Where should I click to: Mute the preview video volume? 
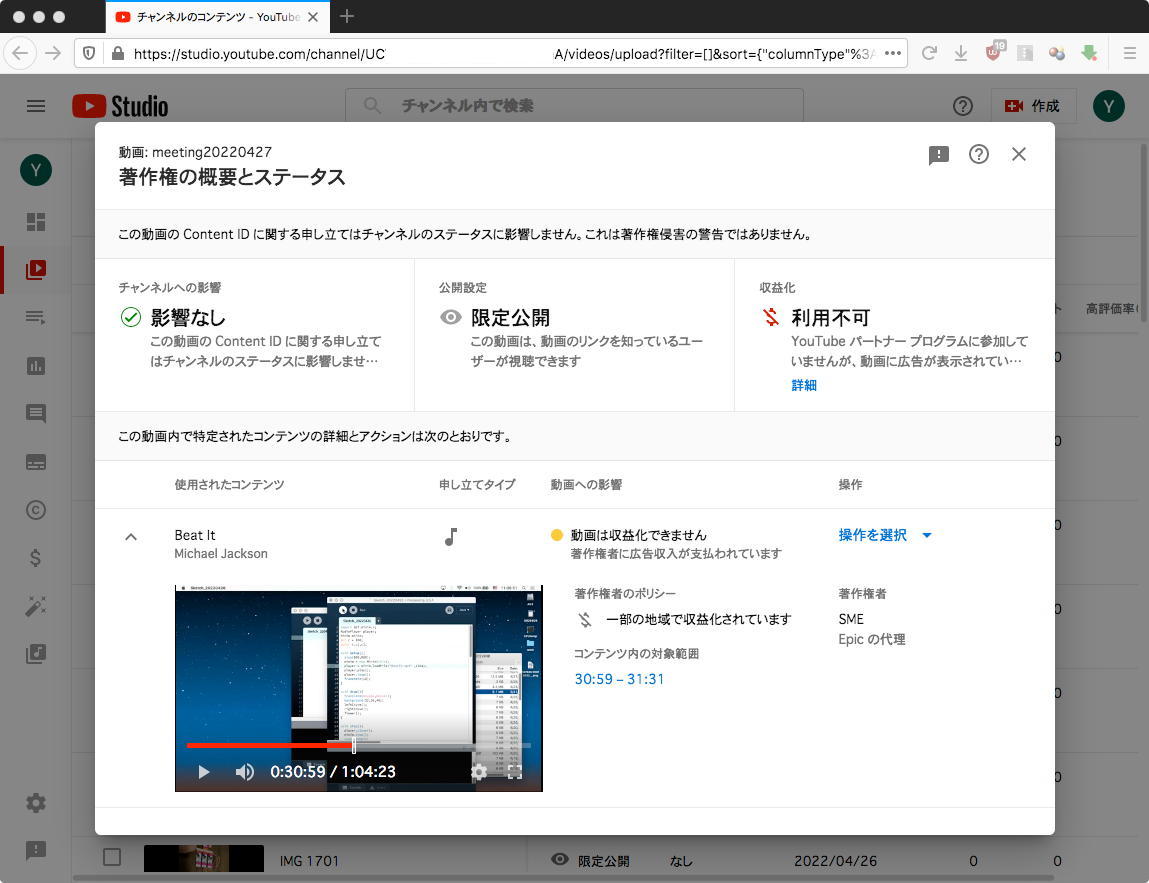[x=244, y=772]
